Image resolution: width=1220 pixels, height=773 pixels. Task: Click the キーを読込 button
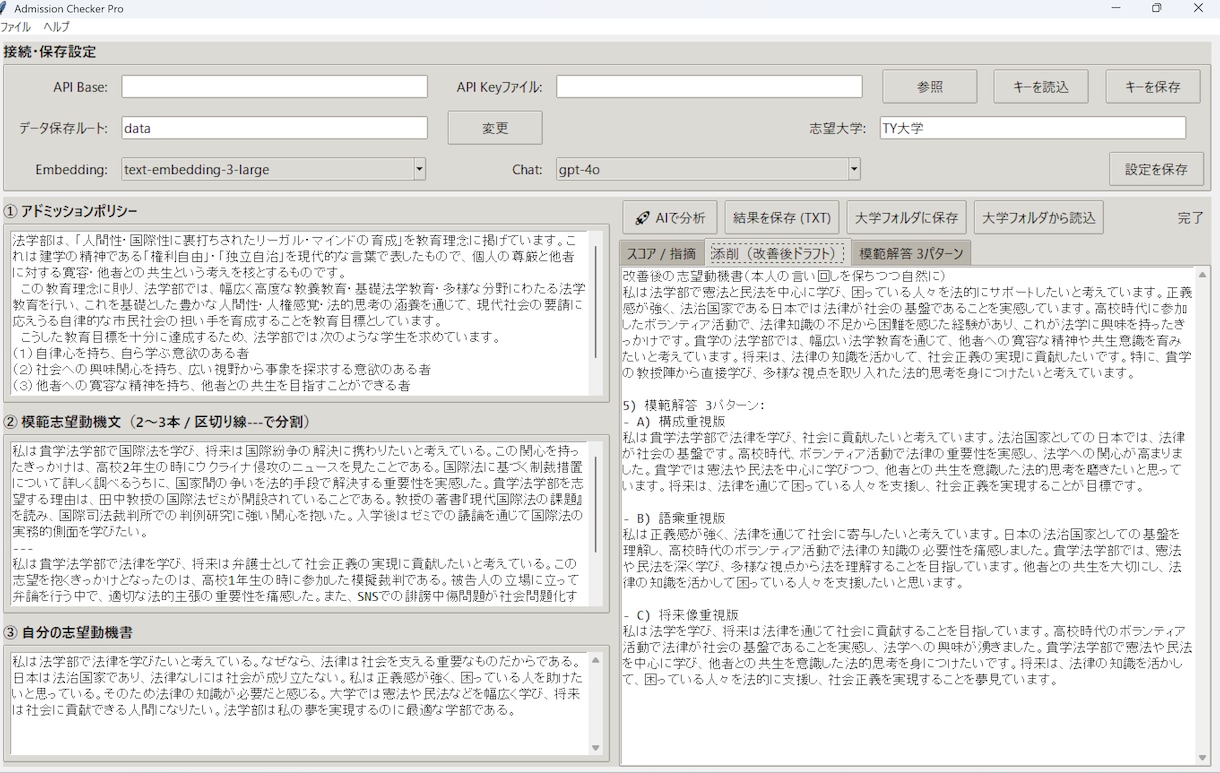[x=1041, y=87]
